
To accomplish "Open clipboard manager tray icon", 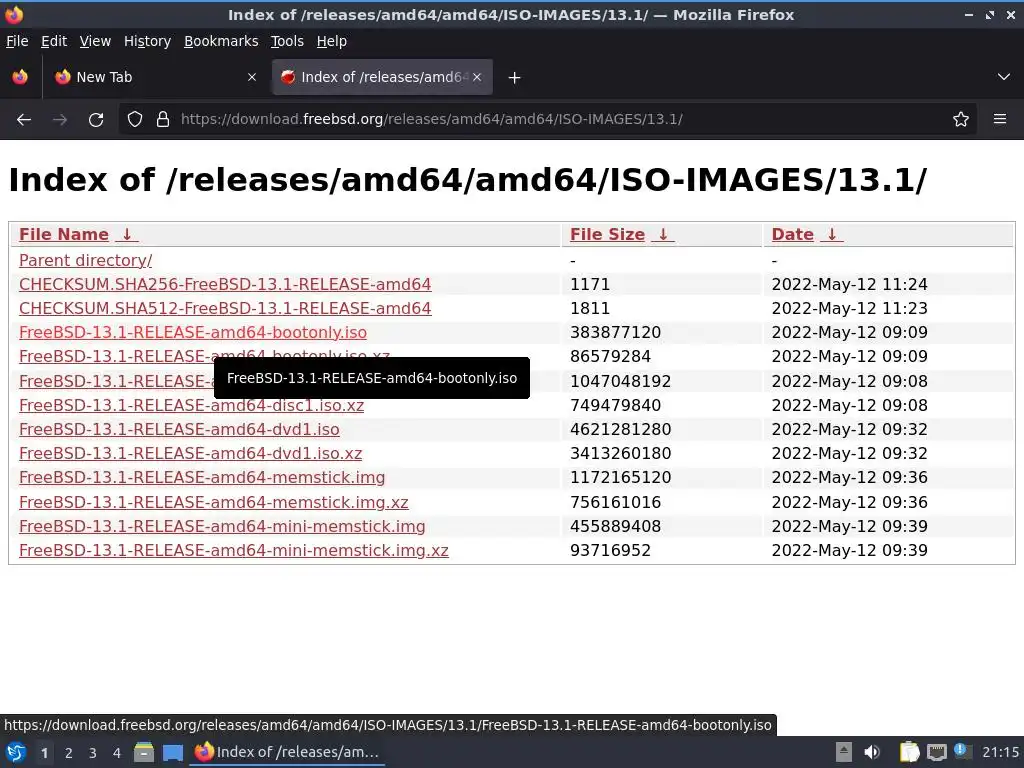I will (909, 752).
